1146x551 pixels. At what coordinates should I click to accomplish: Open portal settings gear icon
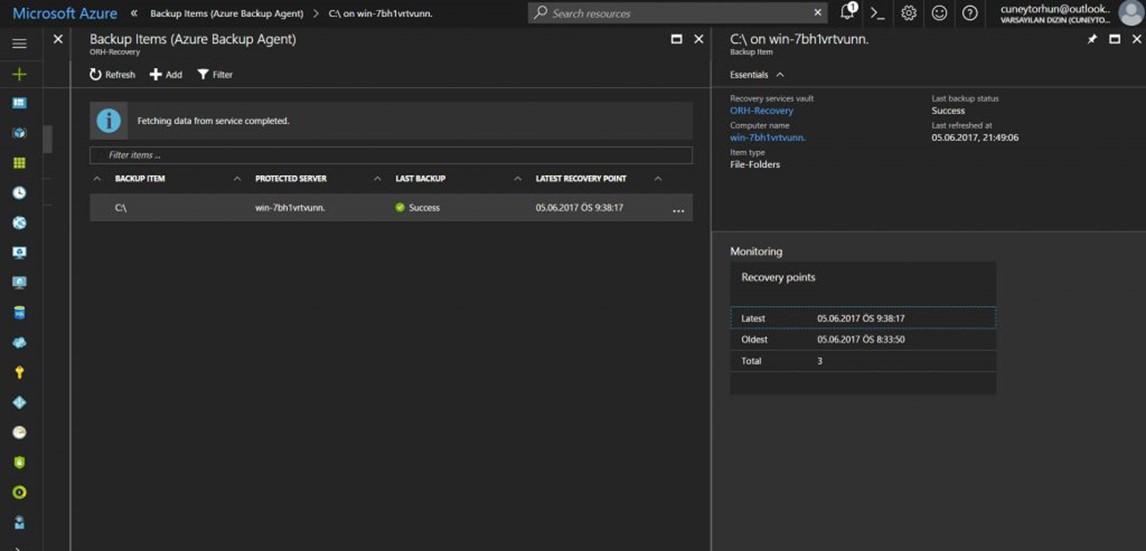[908, 13]
